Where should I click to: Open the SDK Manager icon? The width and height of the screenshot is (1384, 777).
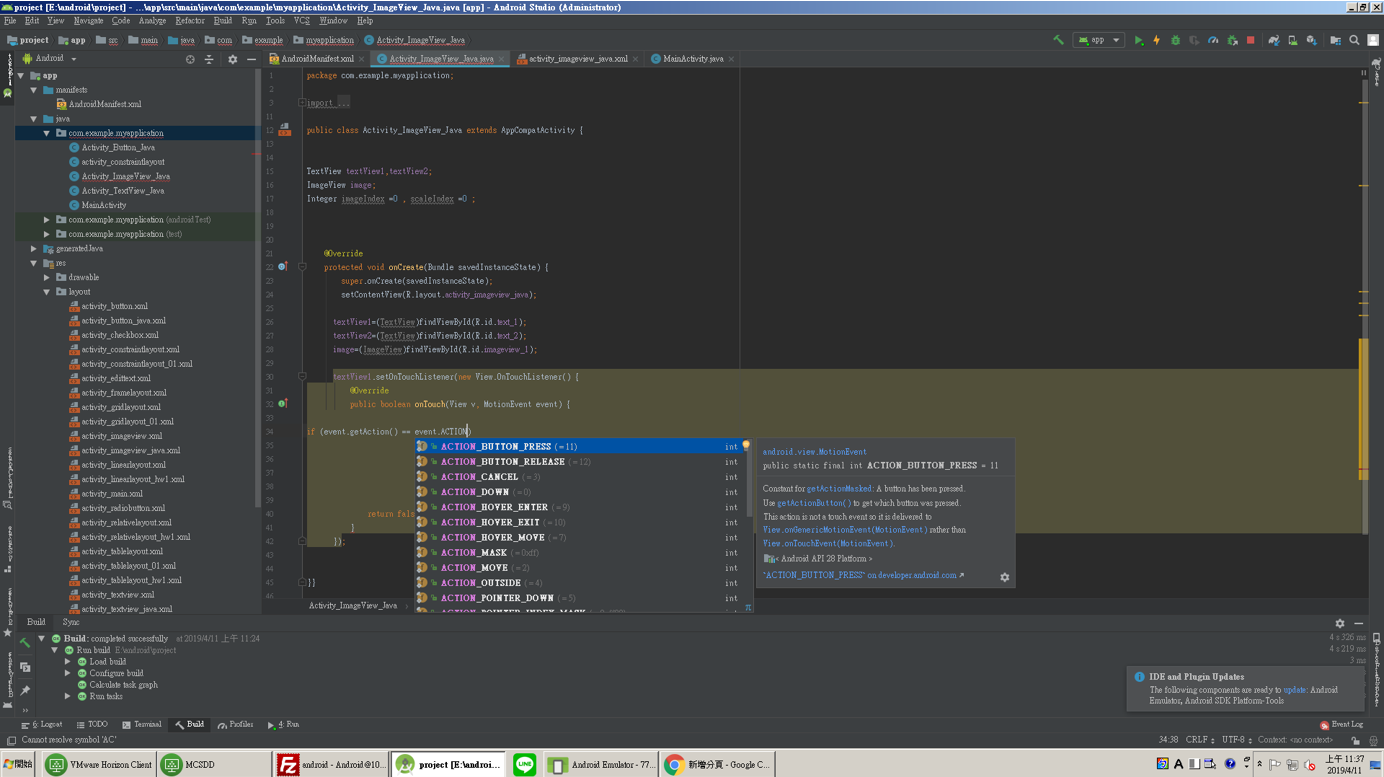[1311, 40]
